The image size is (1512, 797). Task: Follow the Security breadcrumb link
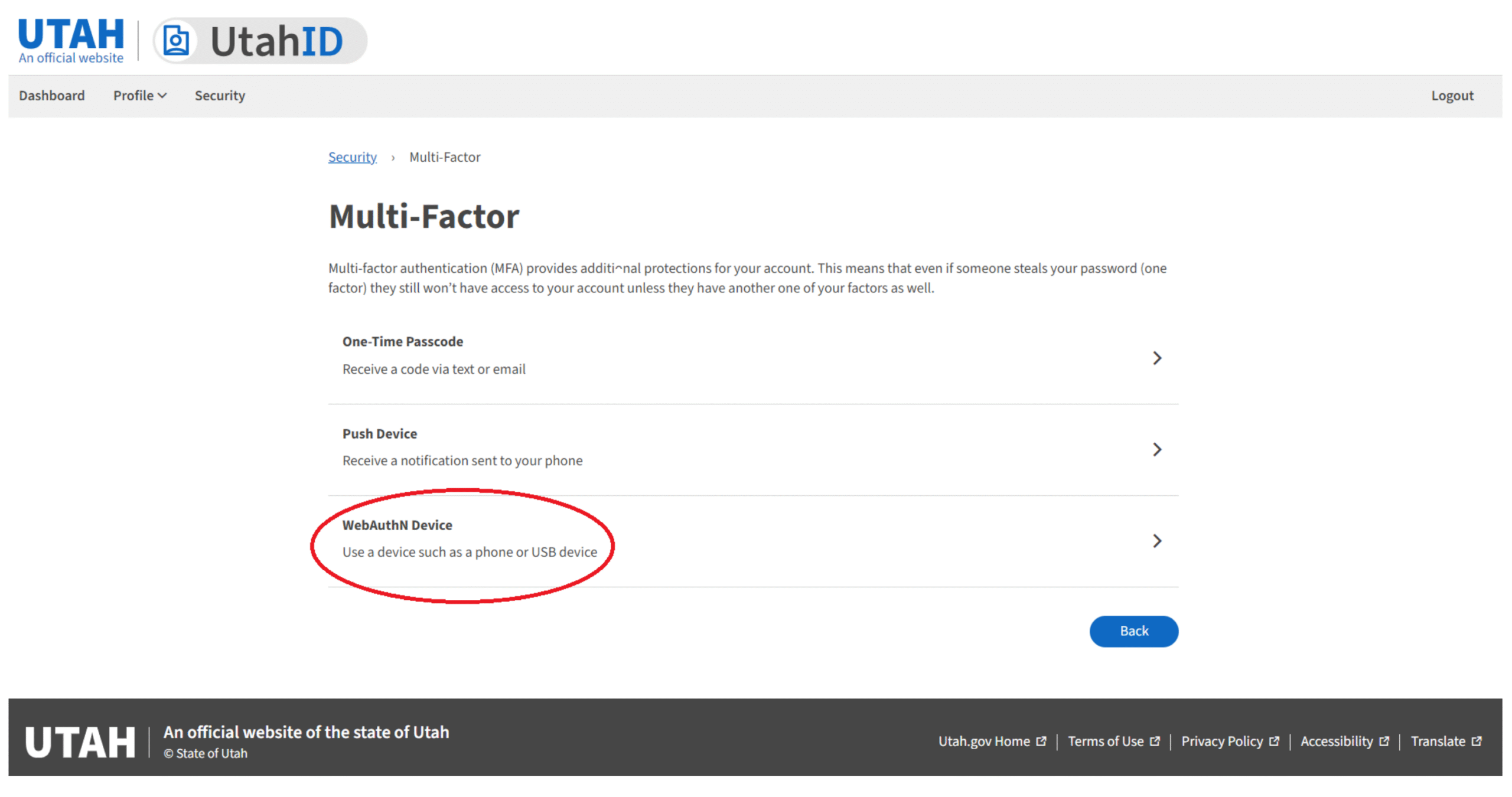click(x=352, y=157)
